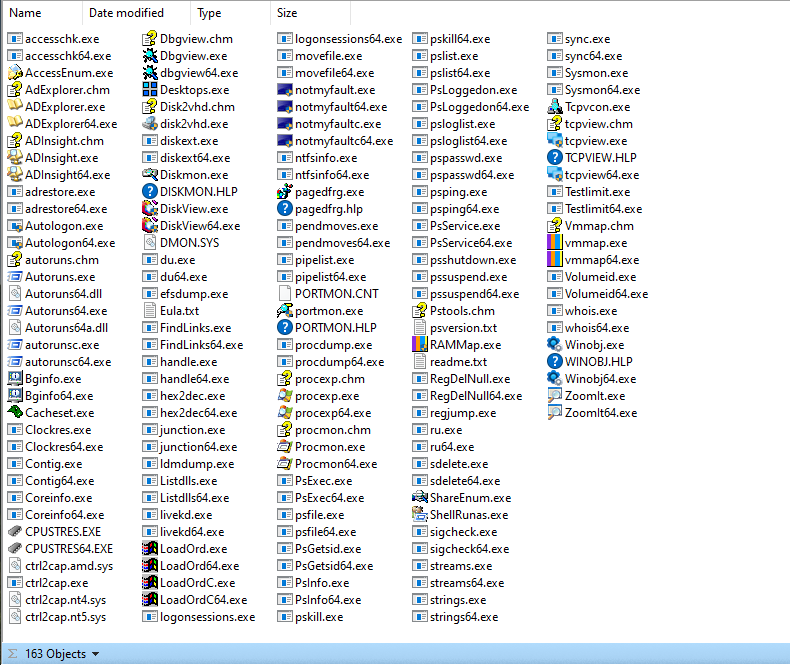Select the pagedfrg.exe icon
The image size is (790, 665).
[x=285, y=191]
